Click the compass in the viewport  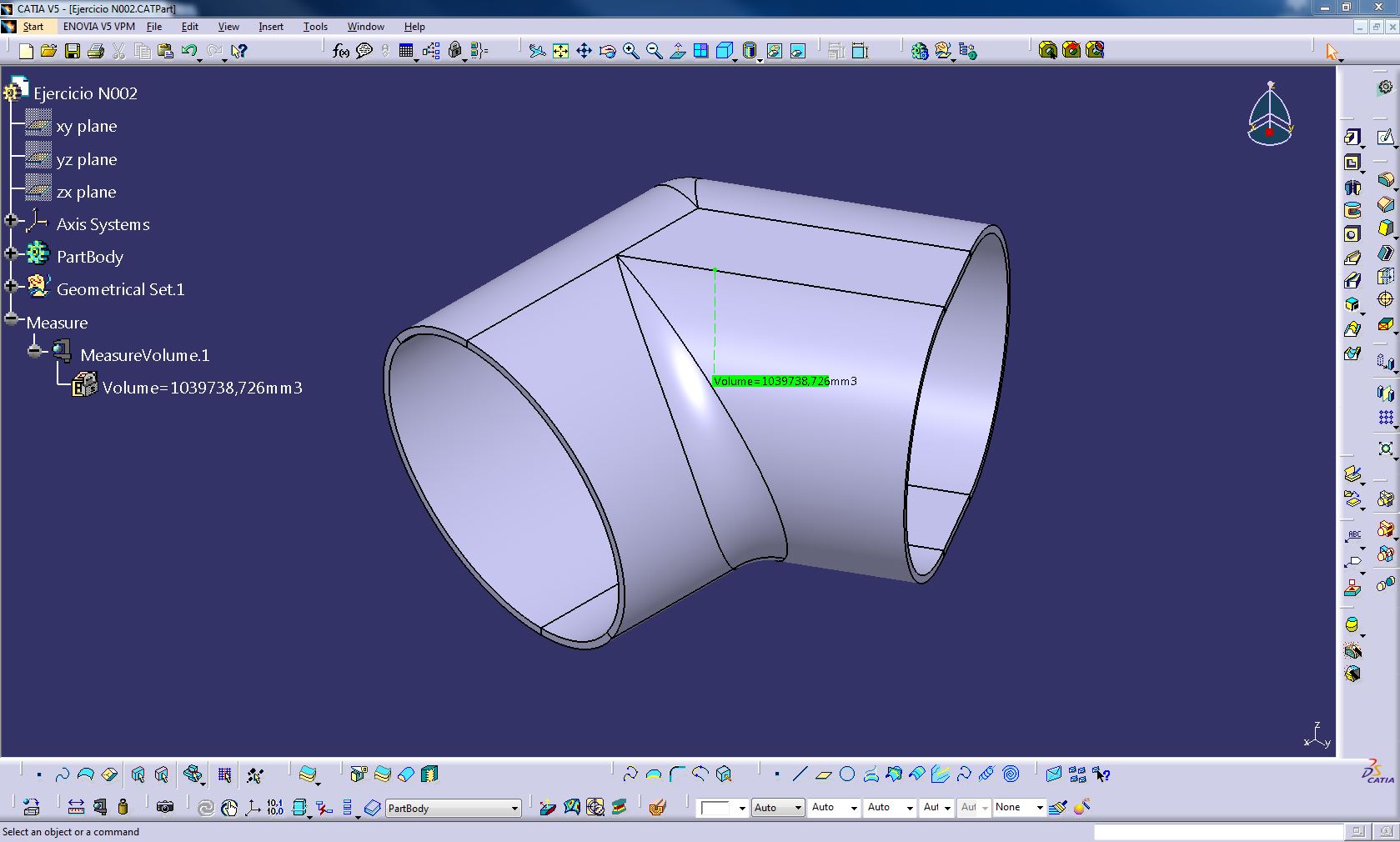[1270, 114]
